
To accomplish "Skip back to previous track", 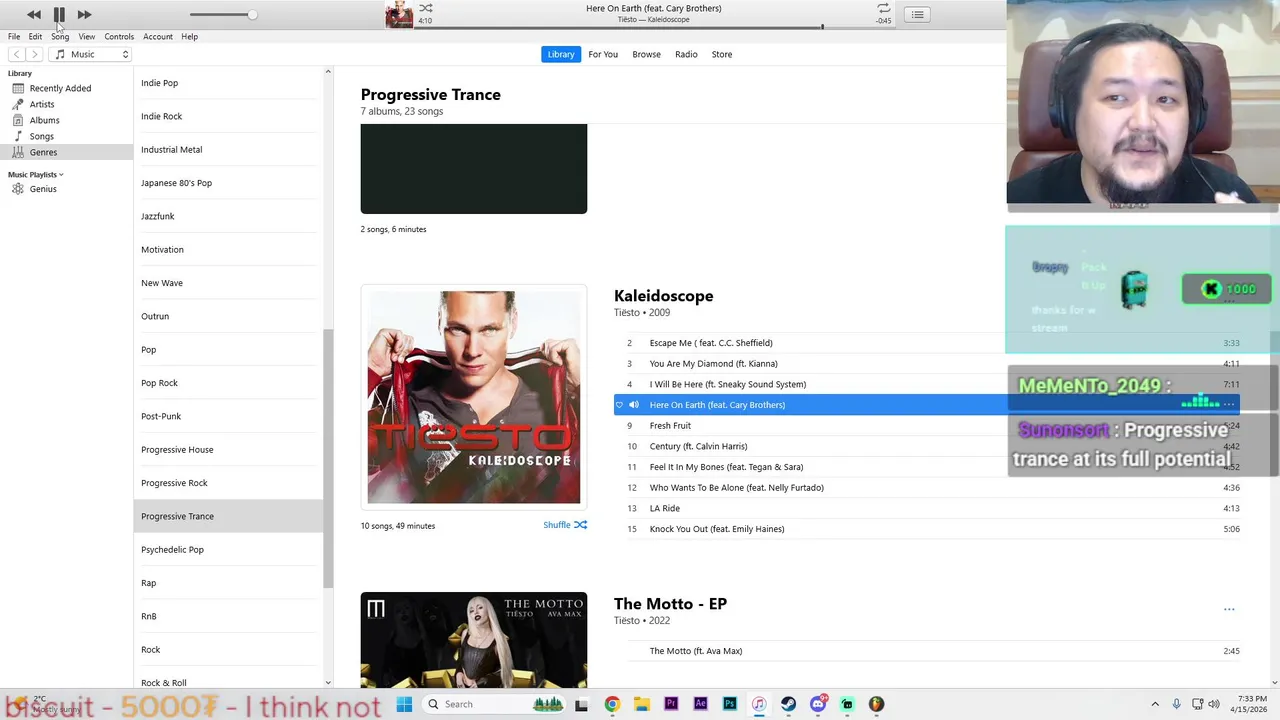I will click(34, 14).
